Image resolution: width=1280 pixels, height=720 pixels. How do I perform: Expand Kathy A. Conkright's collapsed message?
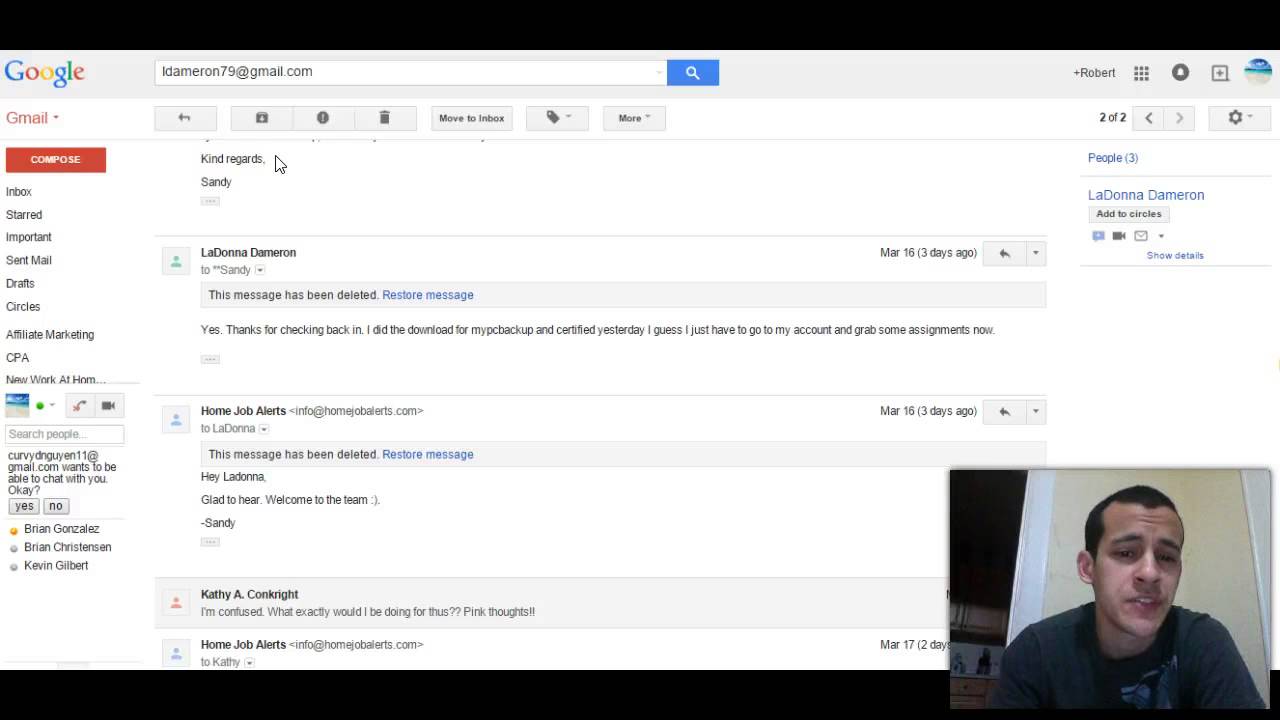tap(550, 603)
